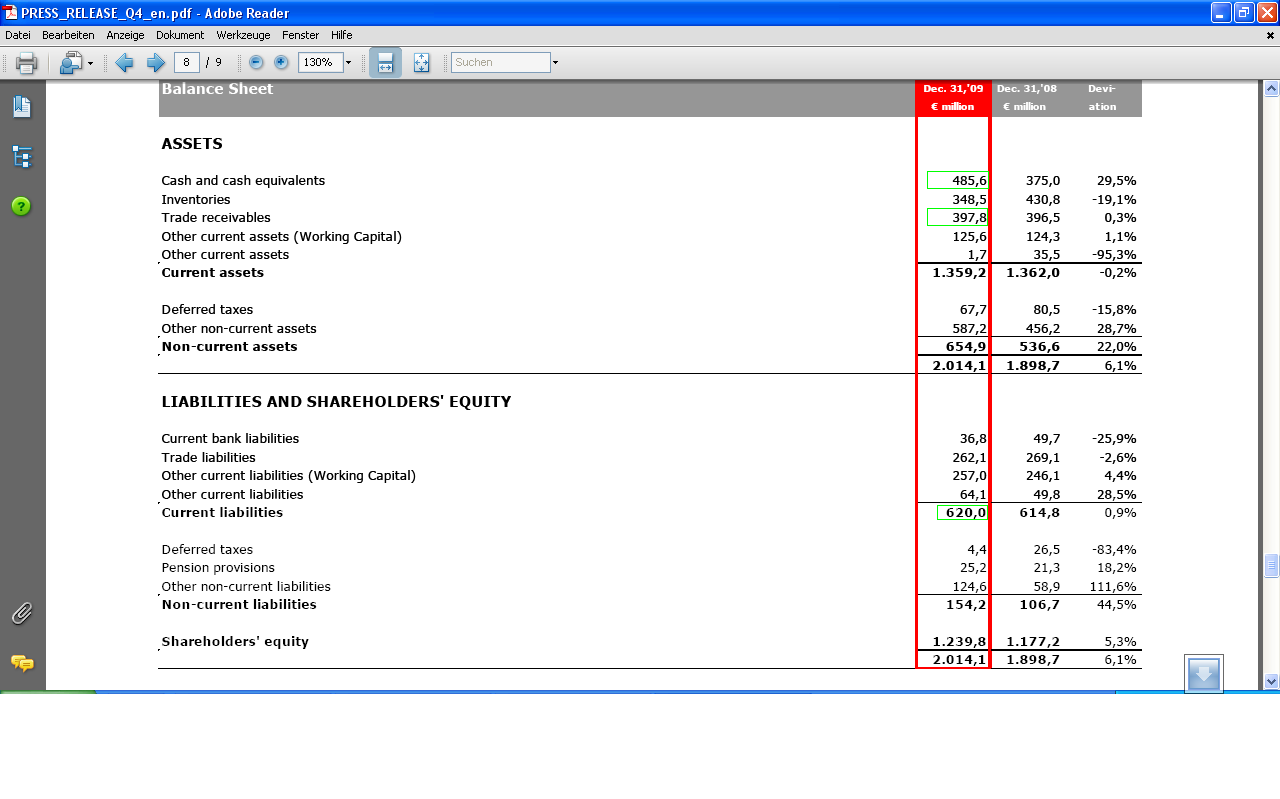Expand the collaboration tool dropdown arrow
Screen dimensions: 1280x799
click(x=90, y=63)
